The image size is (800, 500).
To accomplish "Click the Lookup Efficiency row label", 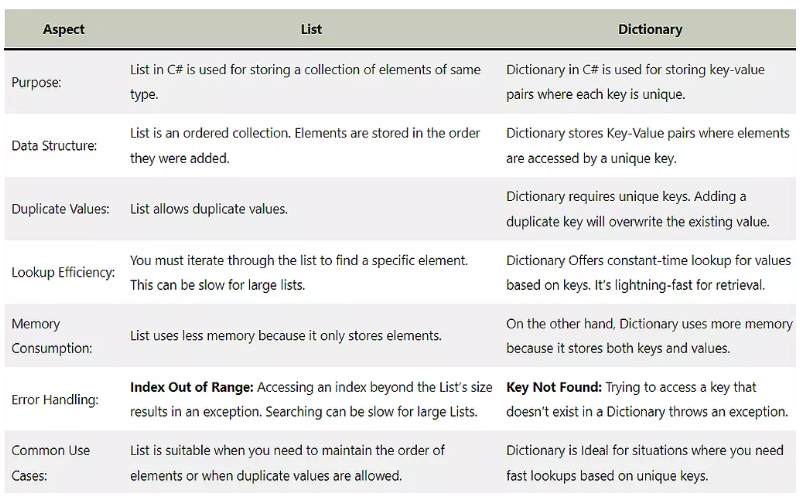I will (63, 272).
